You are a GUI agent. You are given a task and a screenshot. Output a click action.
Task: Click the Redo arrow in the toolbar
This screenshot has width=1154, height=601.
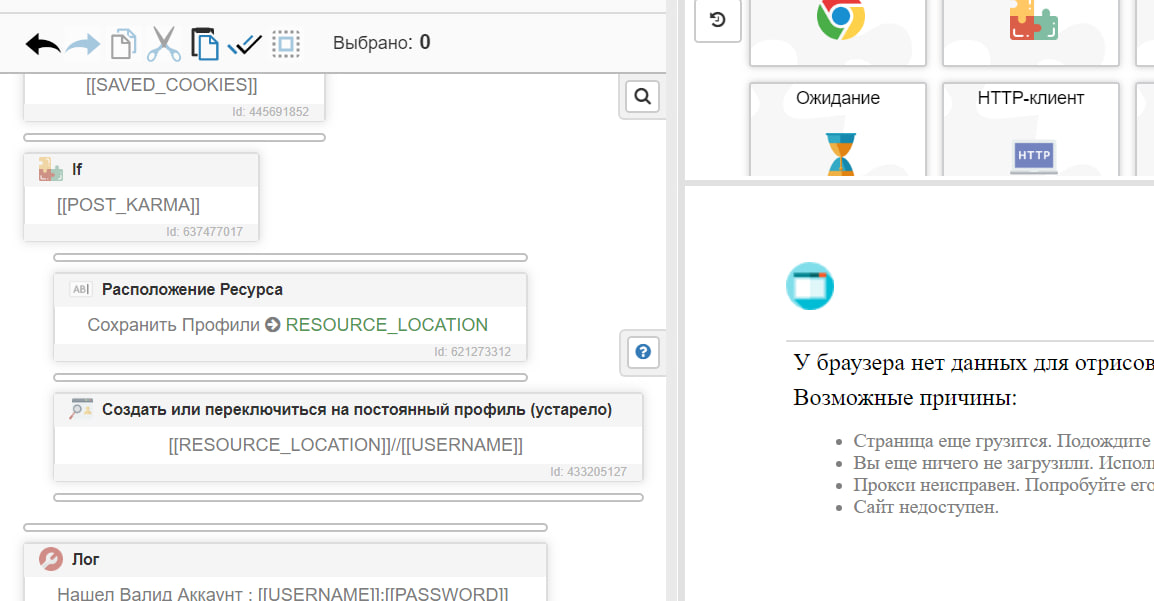(x=82, y=44)
